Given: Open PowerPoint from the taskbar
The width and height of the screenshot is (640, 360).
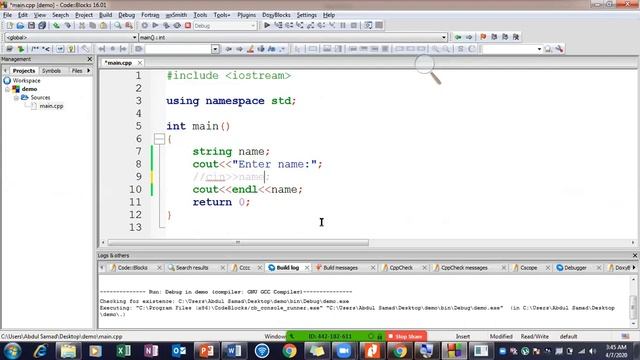Looking at the screenshot, I should pos(206,351).
